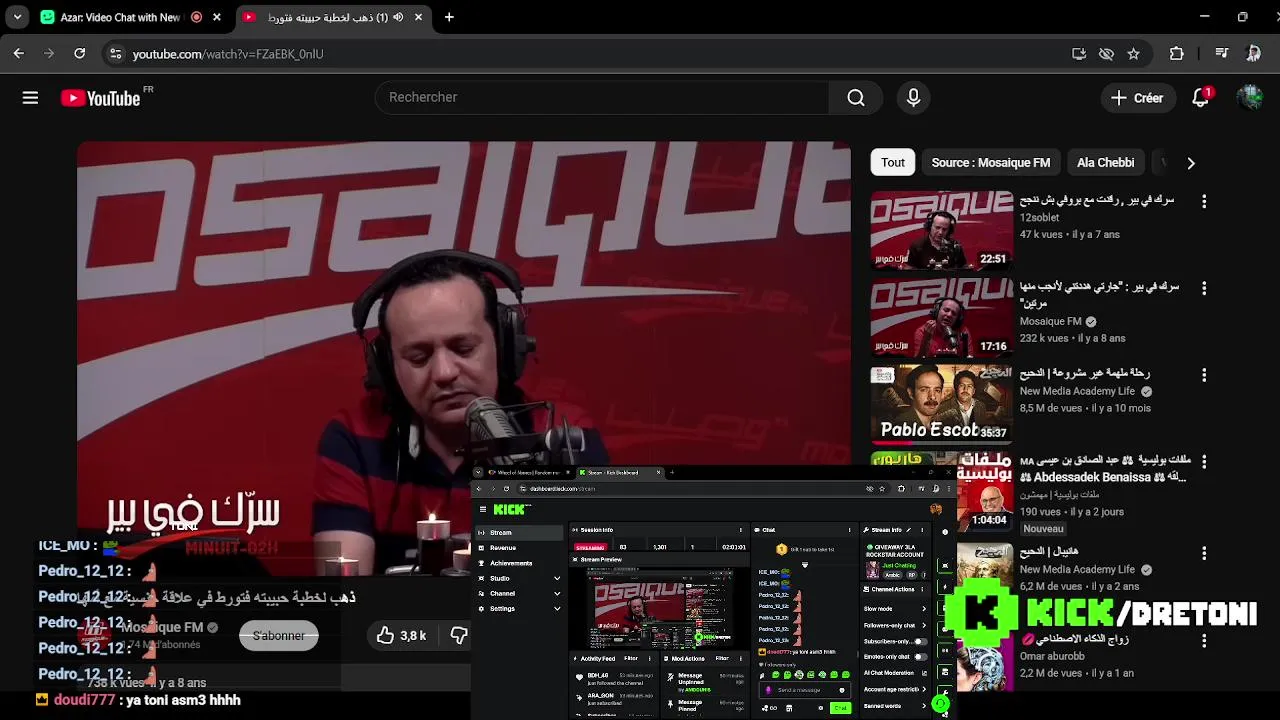1280x720 pixels.
Task: Toggle Emotes-only chat in Kick dashboard
Action: tap(920, 657)
